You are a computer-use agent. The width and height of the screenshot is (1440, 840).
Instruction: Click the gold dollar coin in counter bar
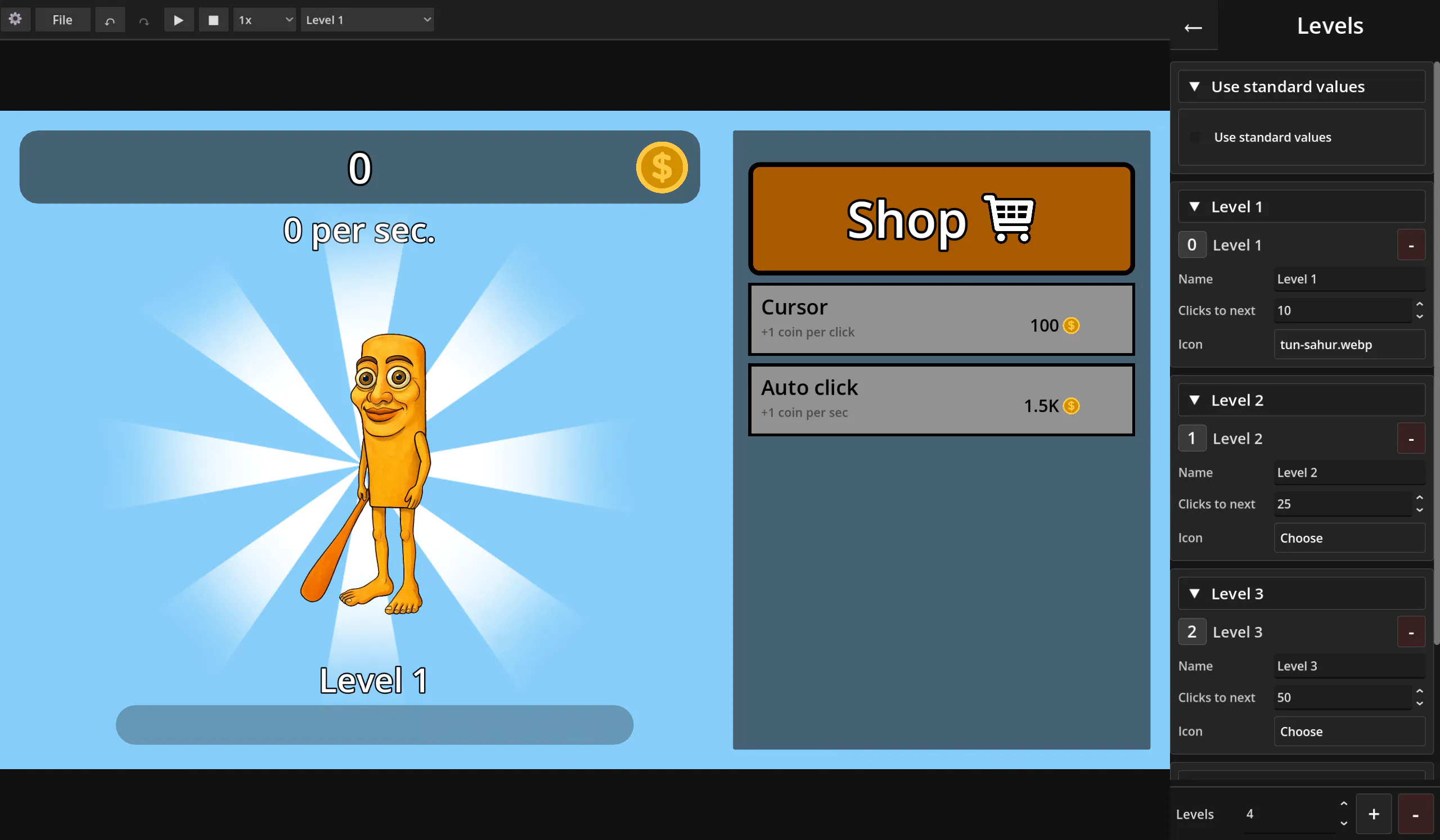[661, 168]
